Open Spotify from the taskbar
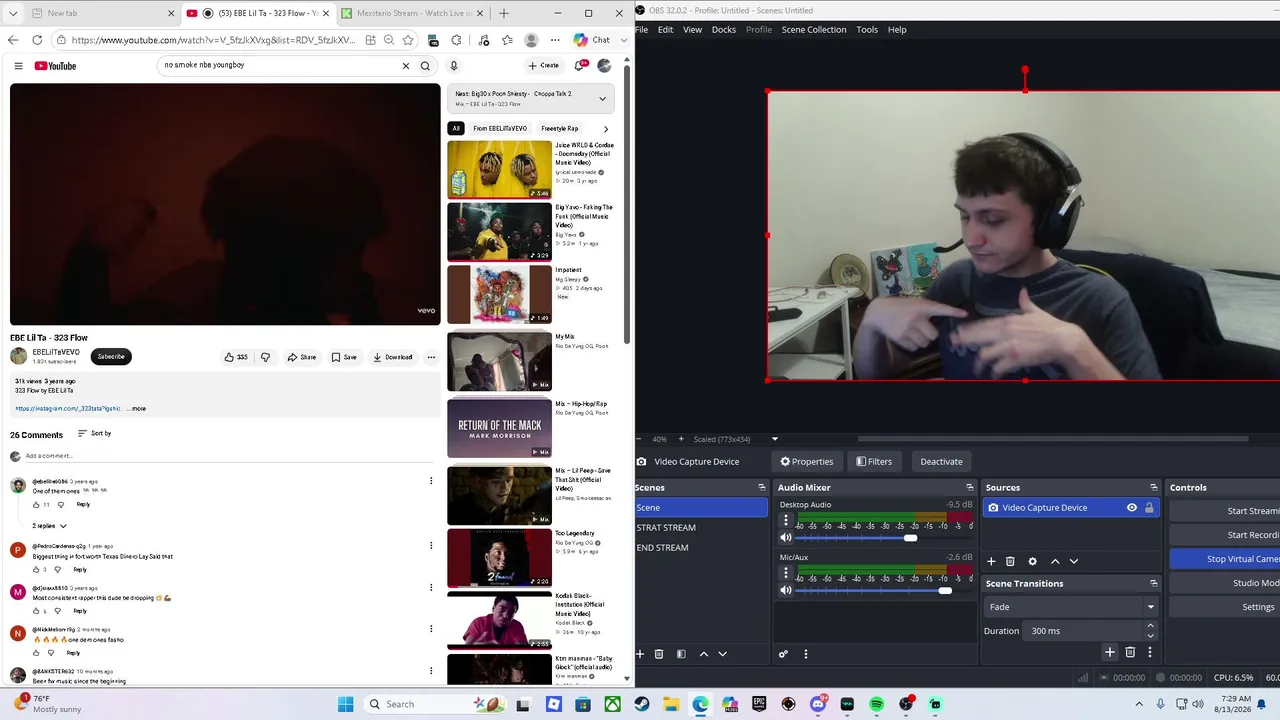Image resolution: width=1280 pixels, height=720 pixels. (x=877, y=704)
